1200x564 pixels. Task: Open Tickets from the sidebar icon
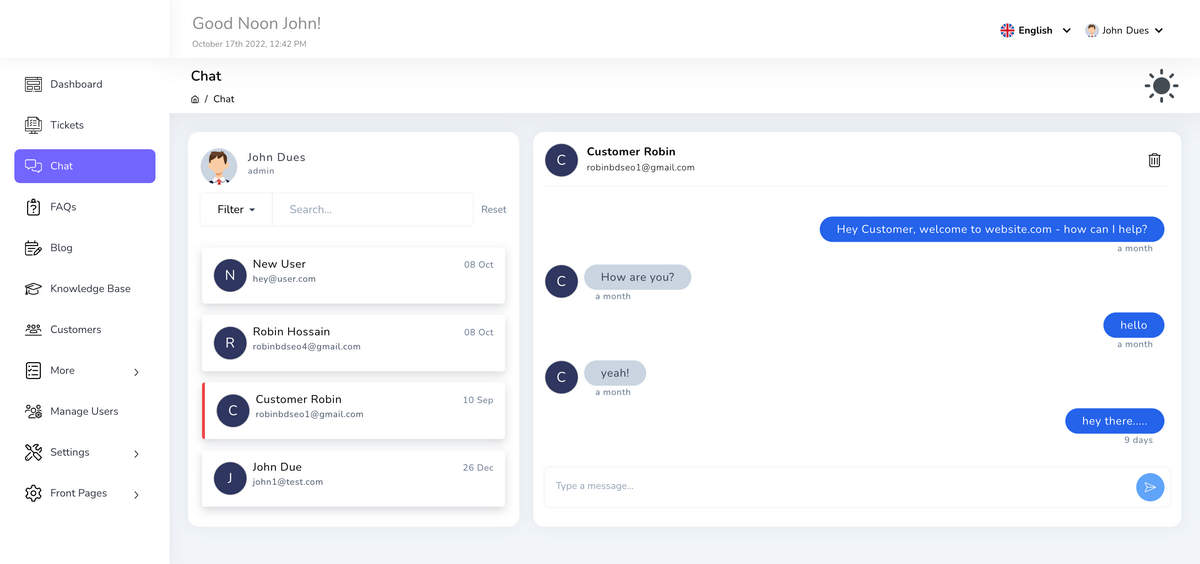33,125
